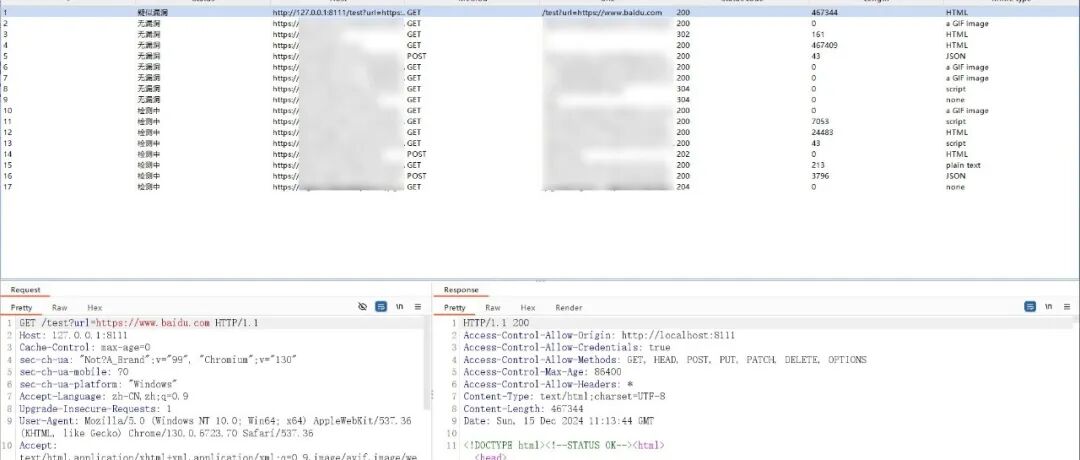Click the 无漏洞 status in row 7
Viewport: 1080px width, 460px height.
coord(148,78)
